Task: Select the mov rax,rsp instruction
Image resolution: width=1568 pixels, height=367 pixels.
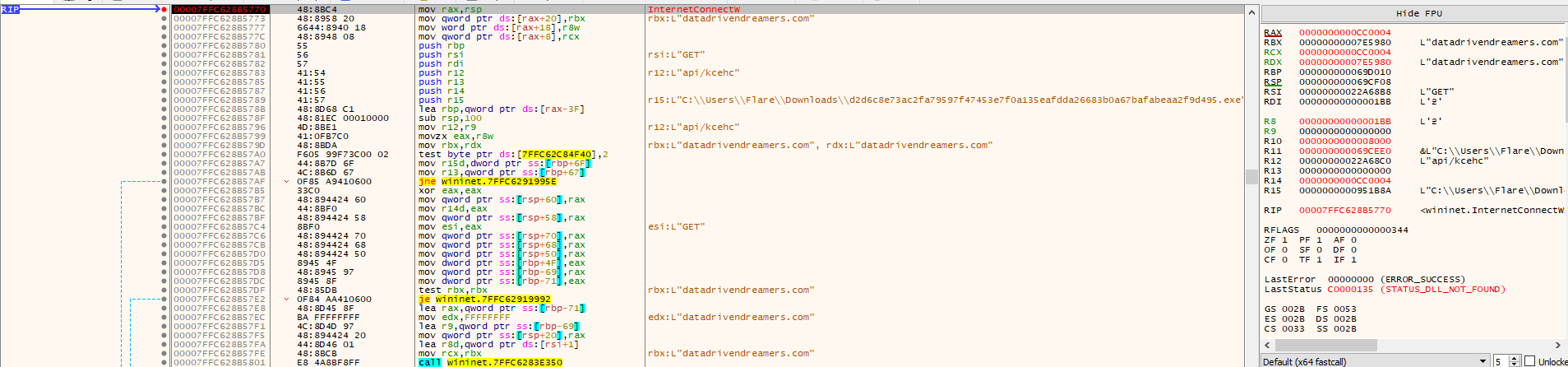Action: pyautogui.click(x=451, y=10)
